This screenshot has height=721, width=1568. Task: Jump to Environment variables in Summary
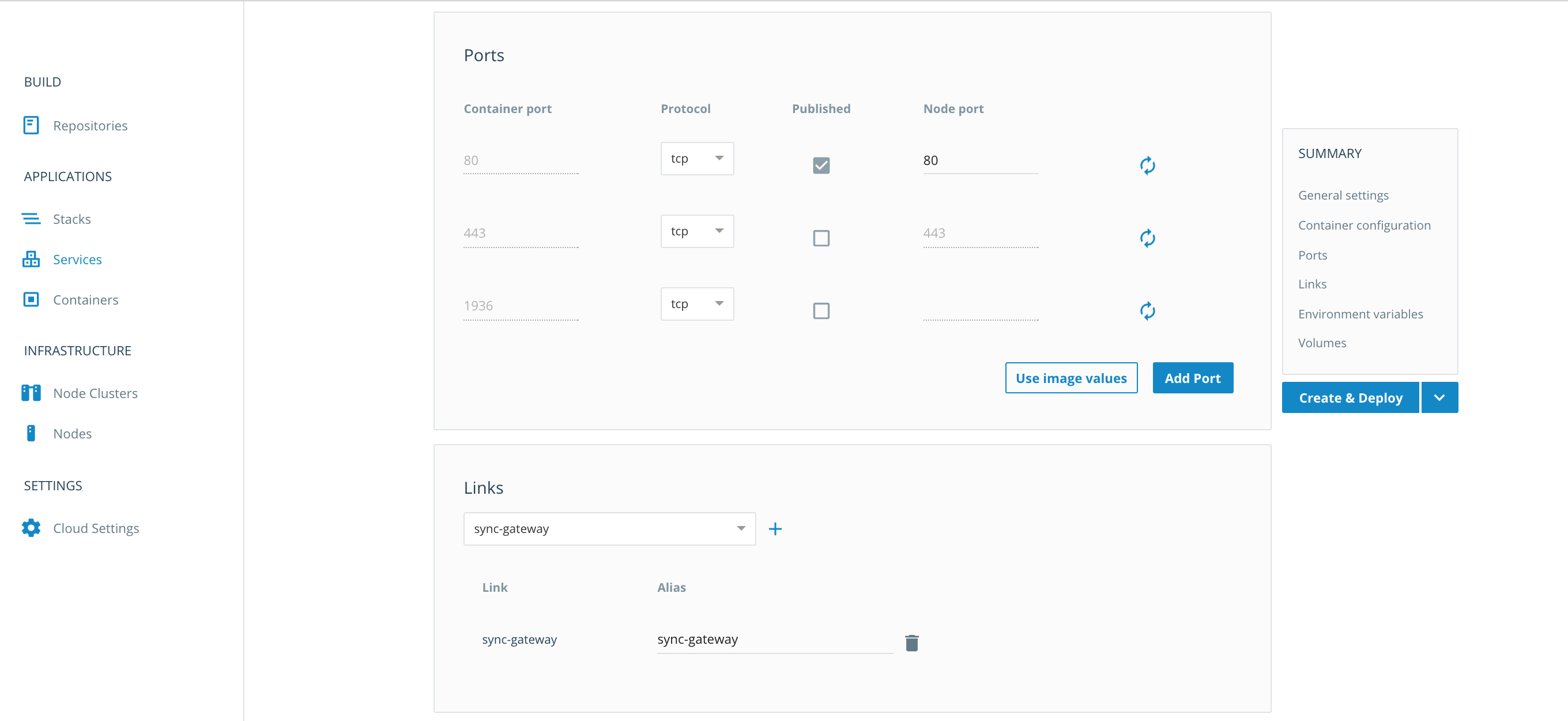coord(1360,314)
